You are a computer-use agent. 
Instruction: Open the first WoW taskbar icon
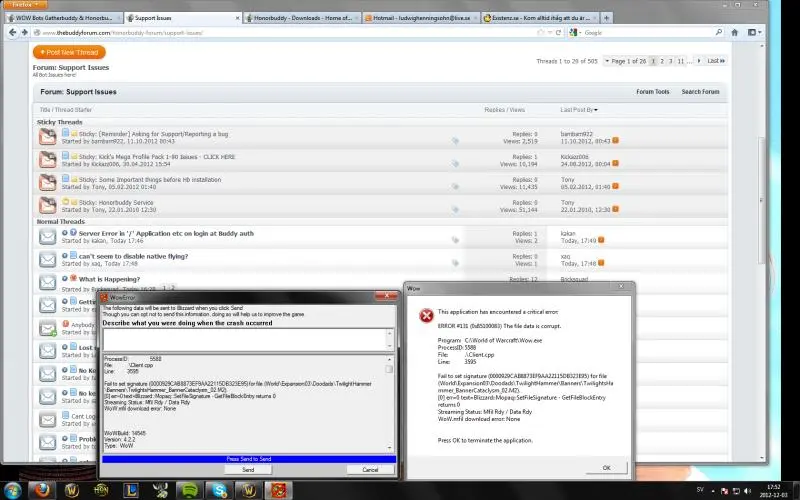coord(72,490)
